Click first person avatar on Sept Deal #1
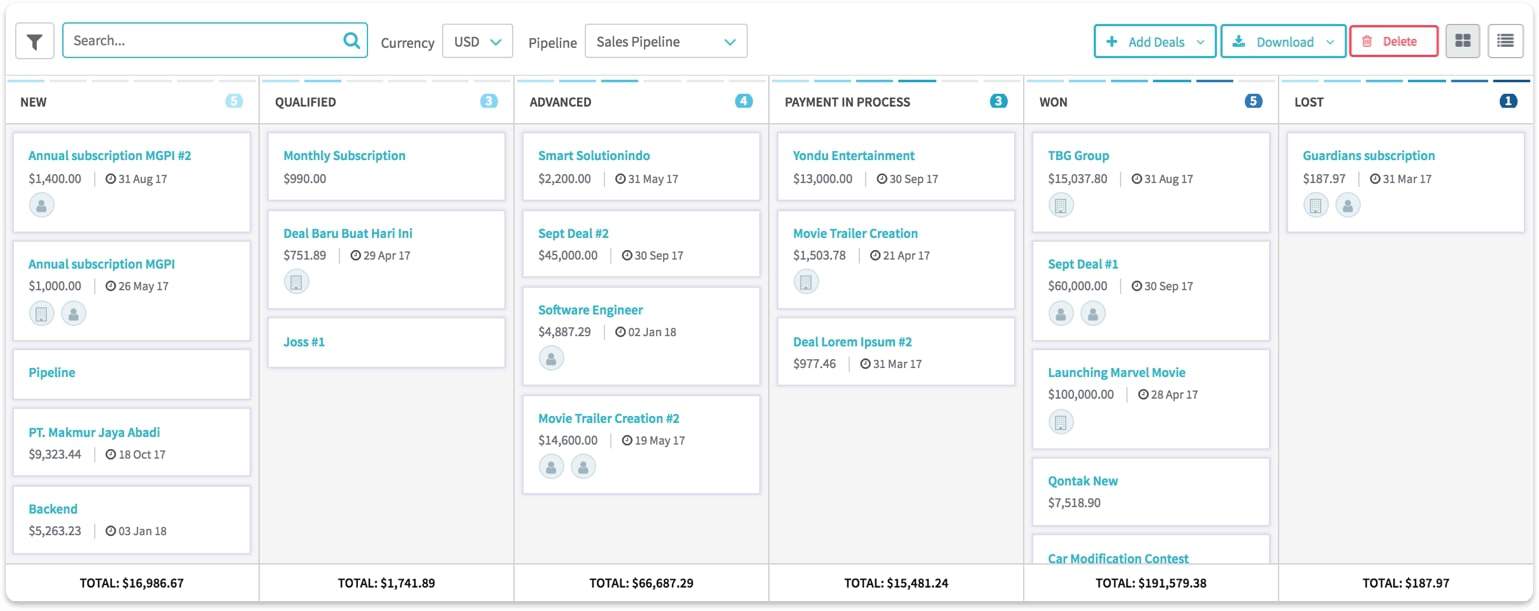Image resolution: width=1539 pixels, height=611 pixels. coord(1061,314)
